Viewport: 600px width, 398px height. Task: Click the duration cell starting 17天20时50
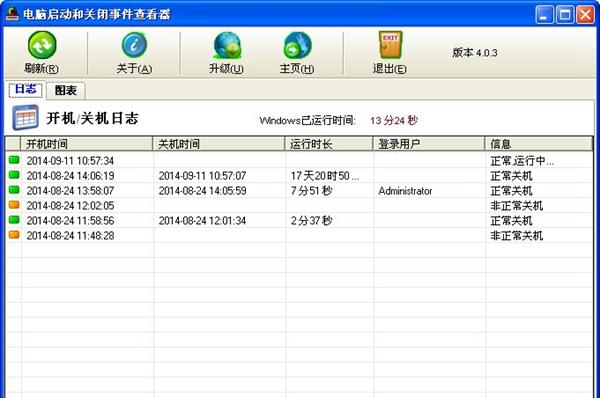click(x=325, y=176)
